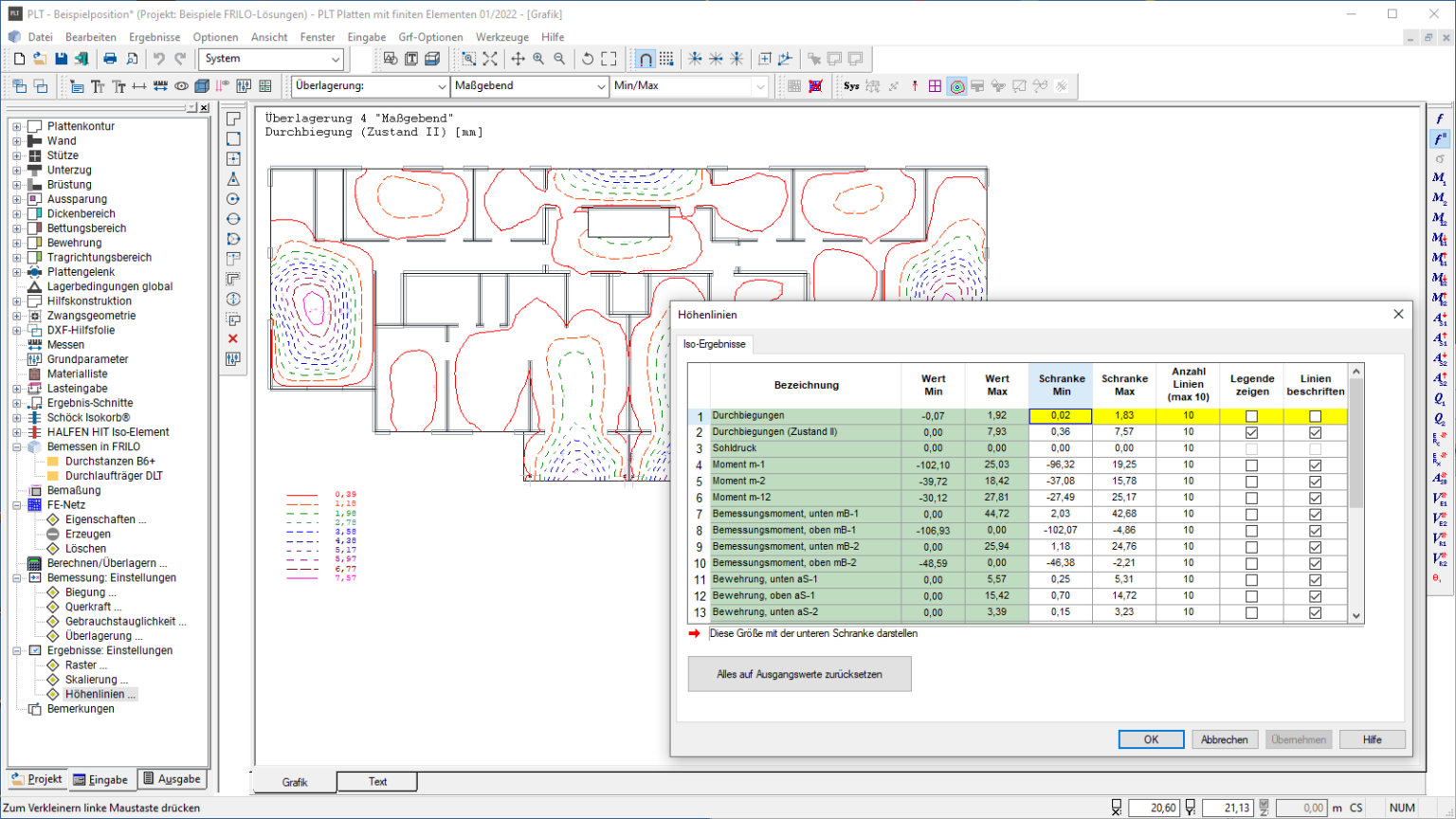Select the isolines display icon
The height and width of the screenshot is (819, 1456).
tap(956, 86)
